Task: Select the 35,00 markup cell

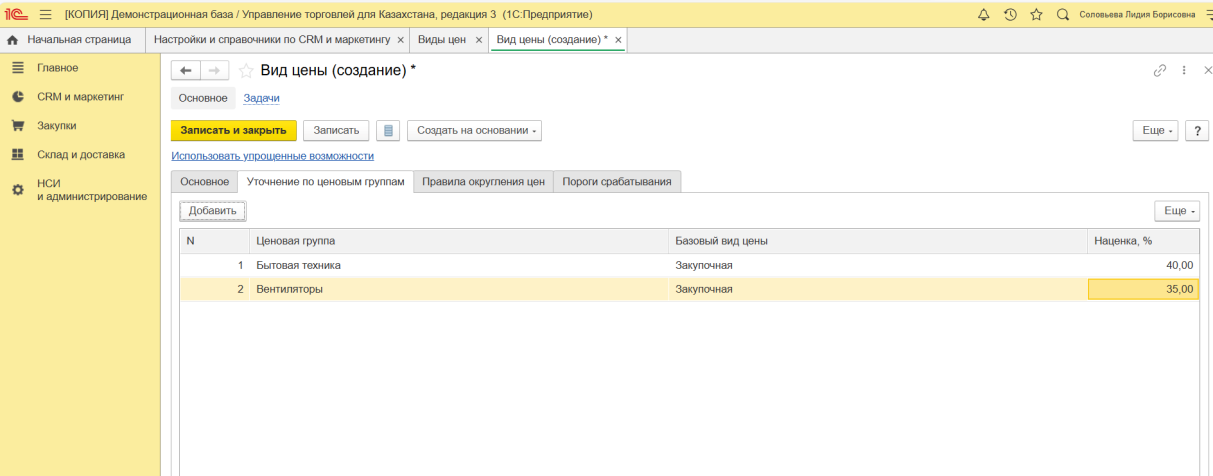Action: [1143, 289]
